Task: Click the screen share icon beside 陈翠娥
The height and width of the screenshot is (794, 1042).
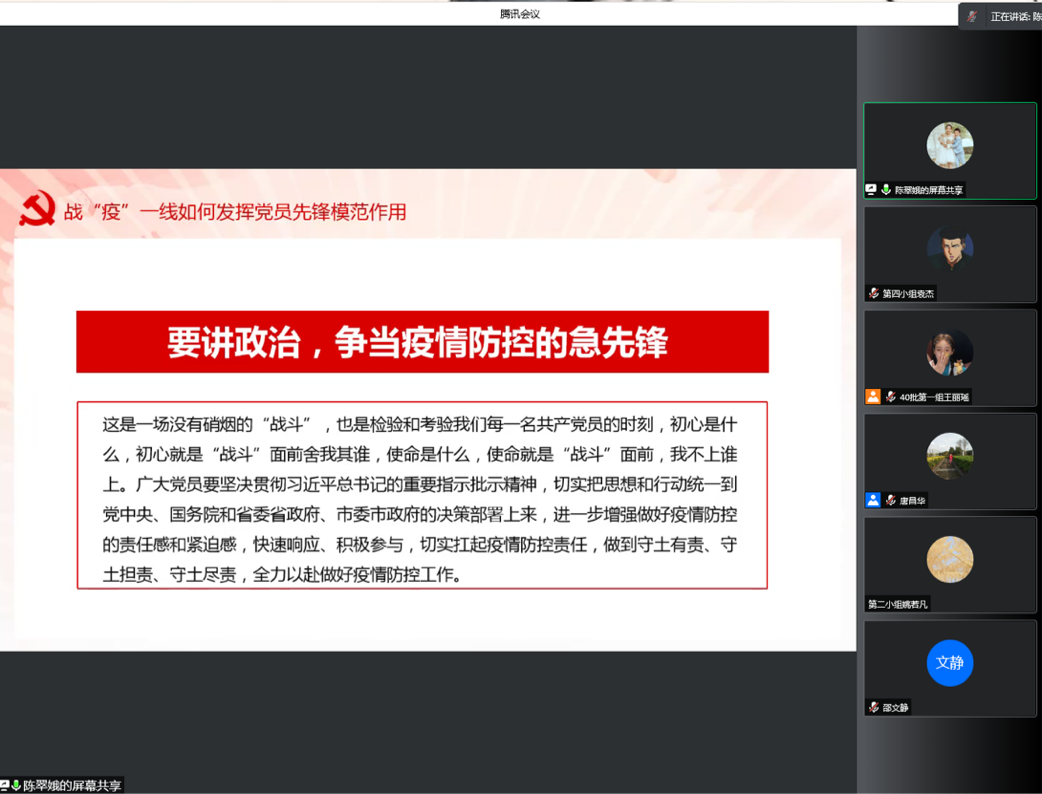Action: click(871, 190)
